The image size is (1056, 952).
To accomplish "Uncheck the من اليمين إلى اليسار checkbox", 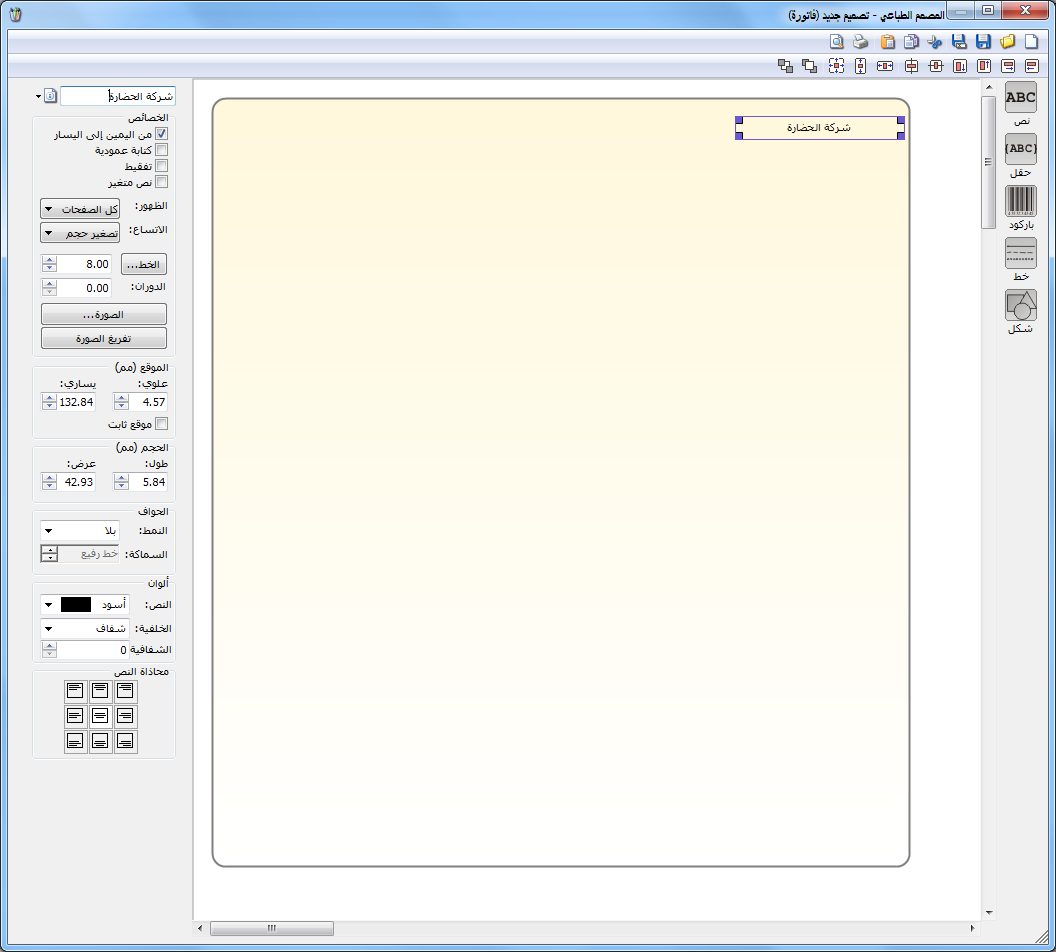I will [162, 134].
